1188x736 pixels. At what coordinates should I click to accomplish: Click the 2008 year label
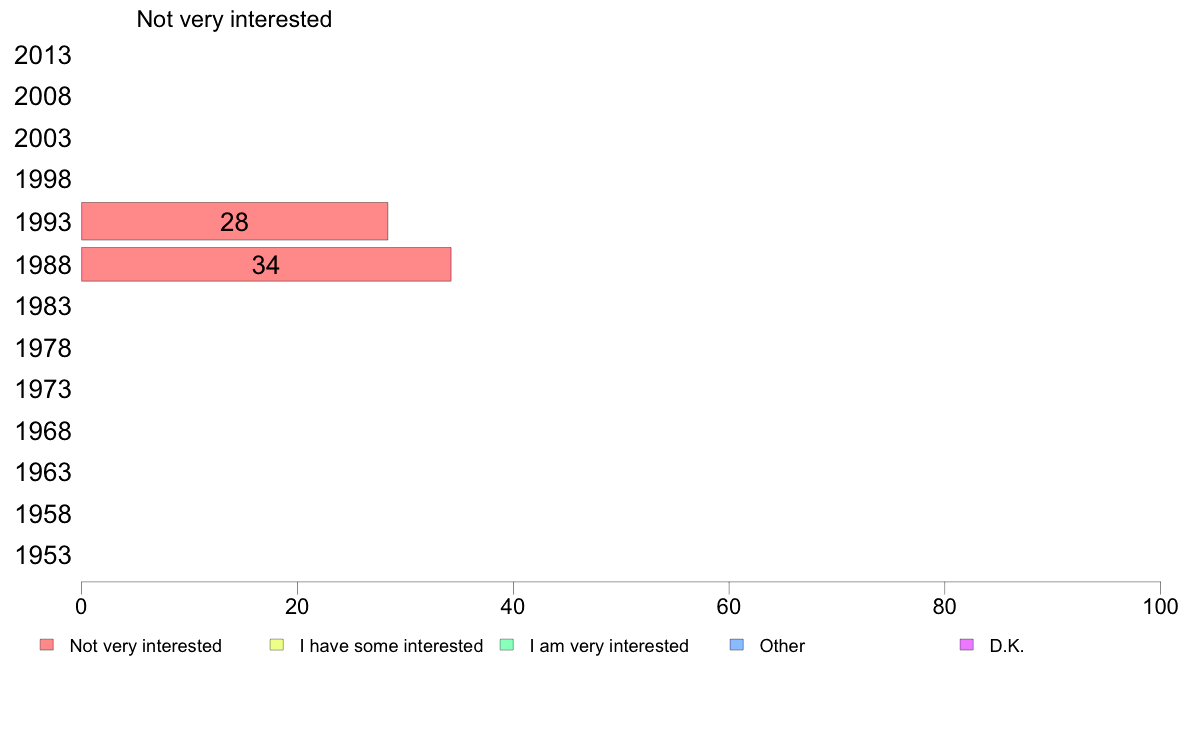43,97
